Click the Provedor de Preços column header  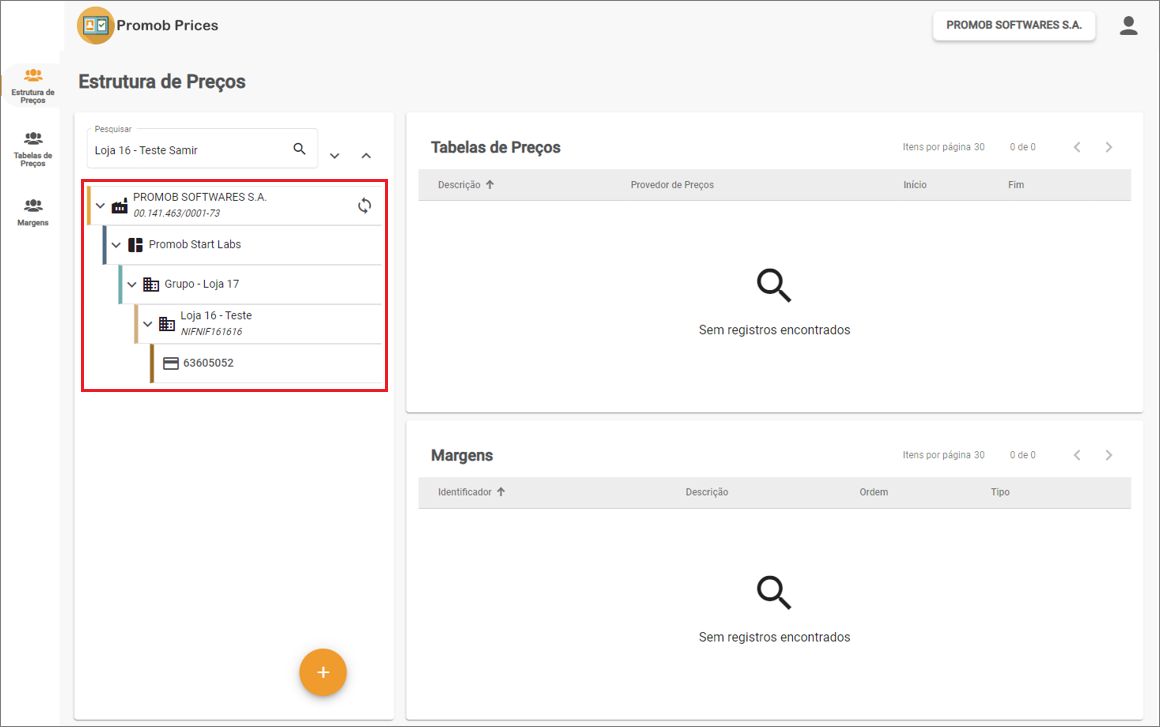672,185
